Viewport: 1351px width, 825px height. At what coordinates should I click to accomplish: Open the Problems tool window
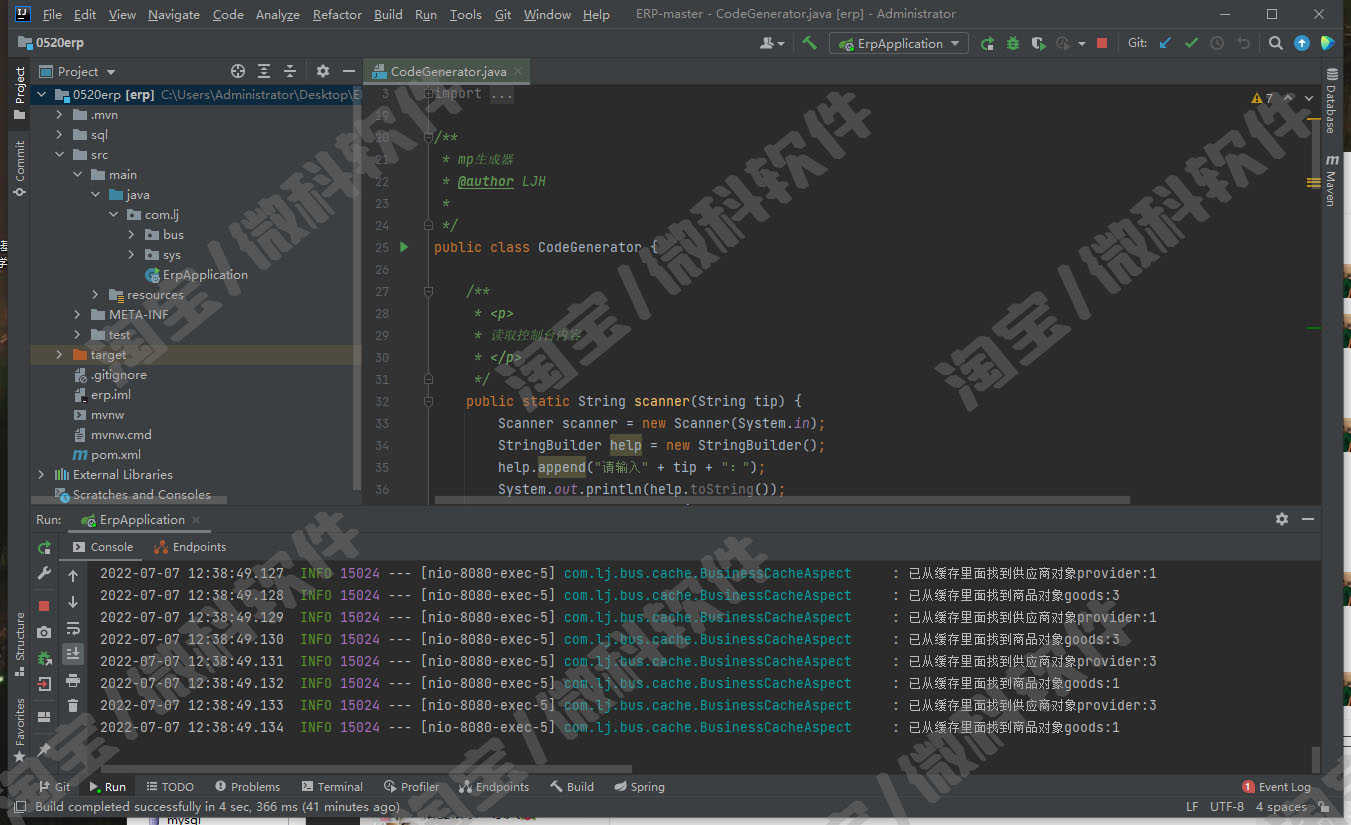(x=247, y=787)
